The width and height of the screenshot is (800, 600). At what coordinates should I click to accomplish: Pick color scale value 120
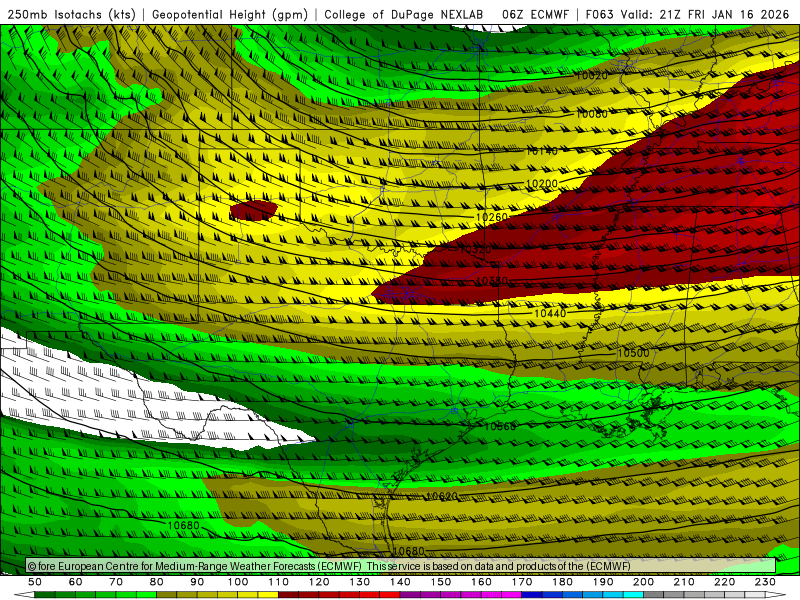coord(319,582)
